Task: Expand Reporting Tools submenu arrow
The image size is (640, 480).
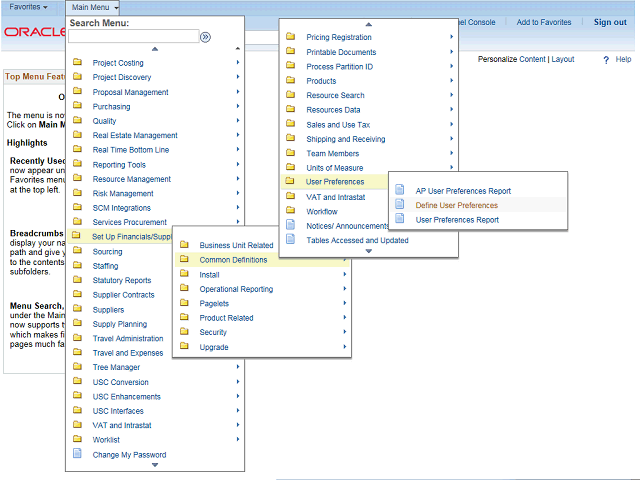Action: [x=238, y=164]
